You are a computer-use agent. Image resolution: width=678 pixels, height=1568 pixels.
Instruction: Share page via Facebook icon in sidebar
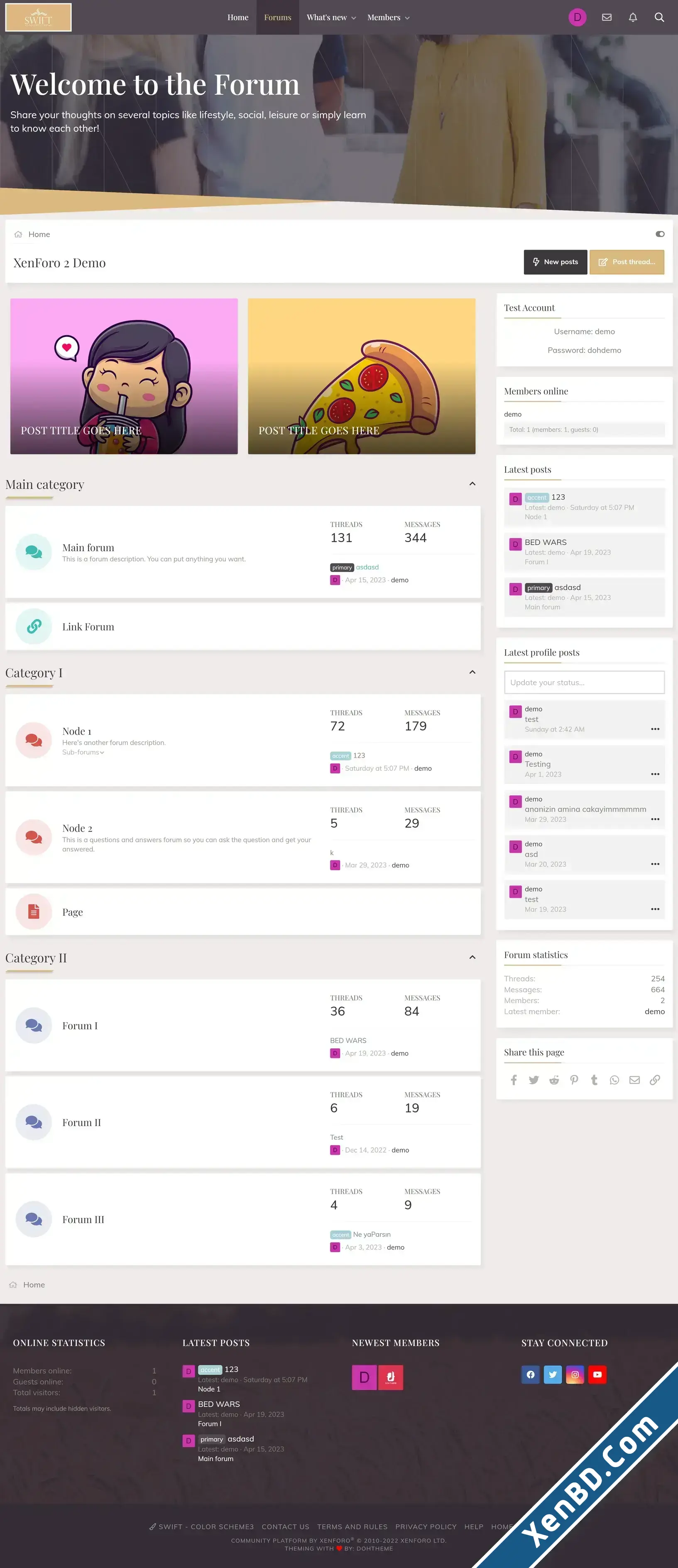(x=514, y=1080)
